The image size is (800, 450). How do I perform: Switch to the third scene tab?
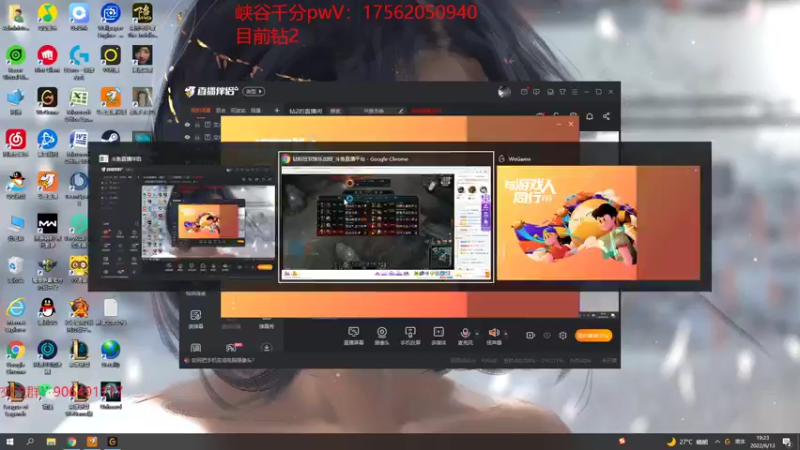coord(238,110)
